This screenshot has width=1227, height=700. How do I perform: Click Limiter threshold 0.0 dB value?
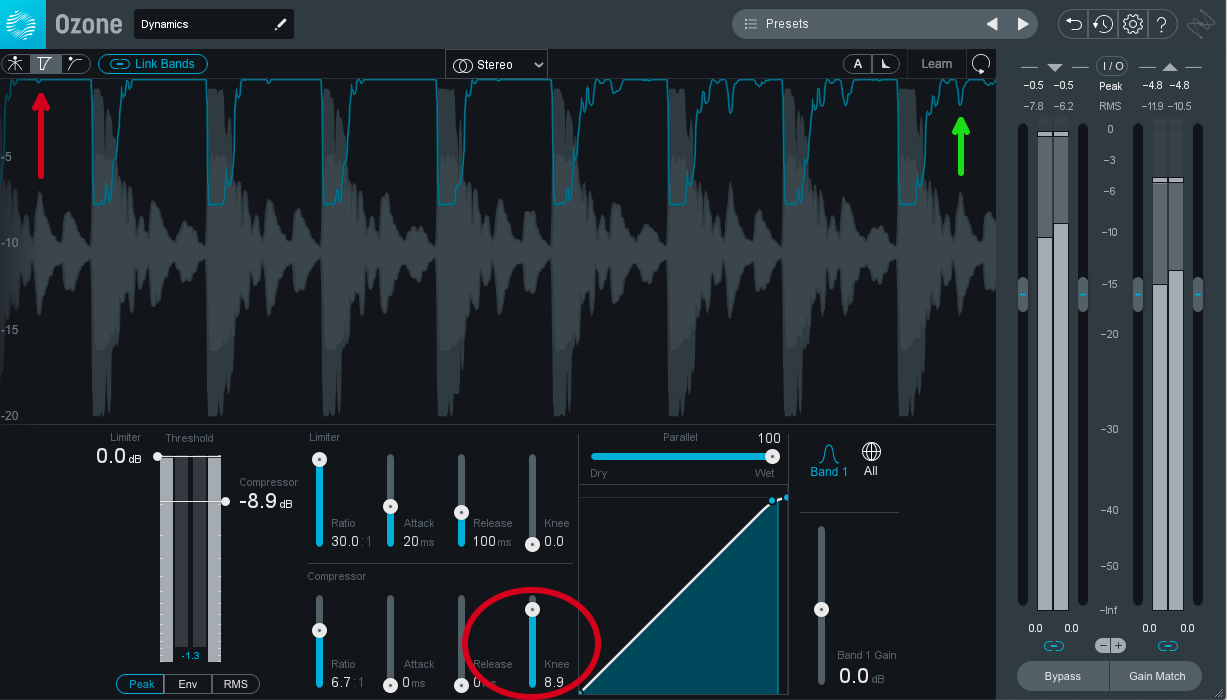pyautogui.click(x=119, y=456)
